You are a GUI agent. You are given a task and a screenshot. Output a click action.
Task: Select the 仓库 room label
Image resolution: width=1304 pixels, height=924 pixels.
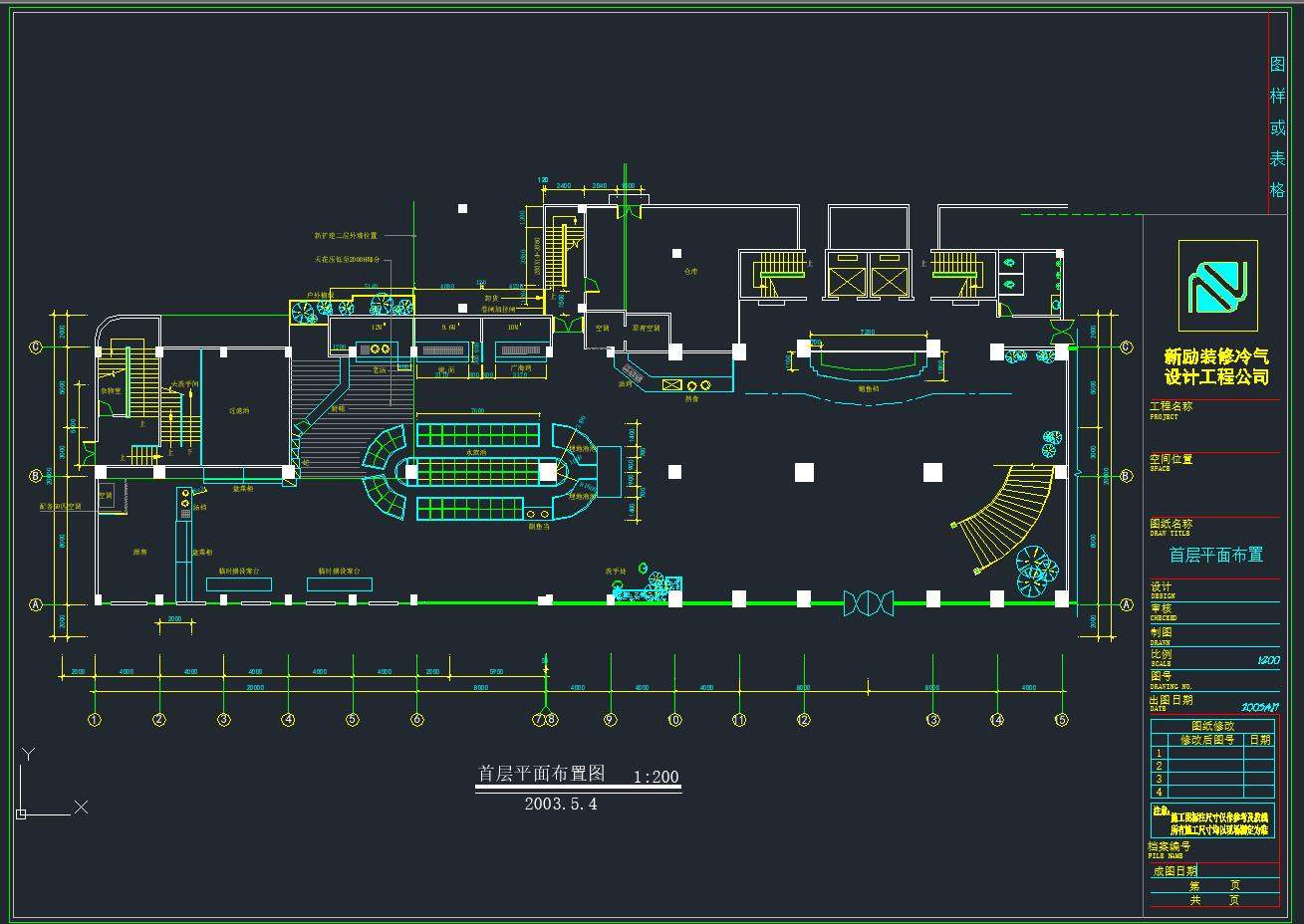click(x=690, y=271)
